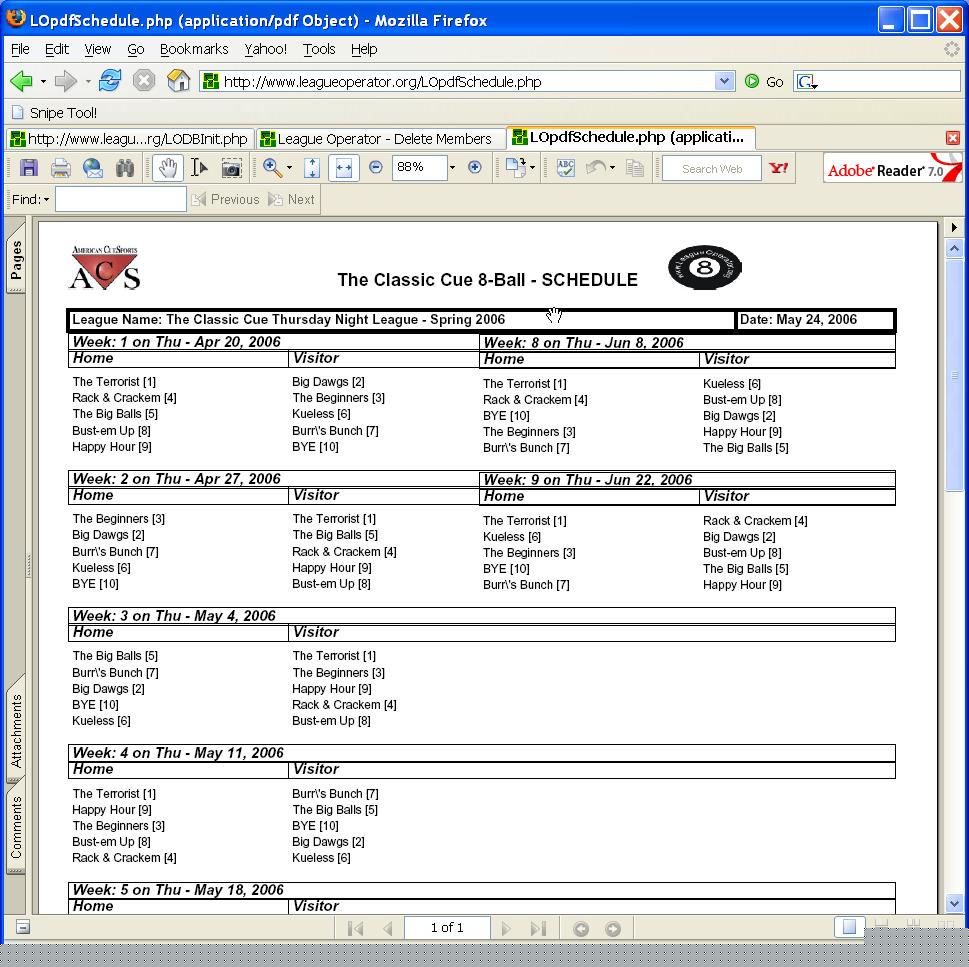Click Firefox home icon
The width and height of the screenshot is (969, 967).
click(x=178, y=81)
